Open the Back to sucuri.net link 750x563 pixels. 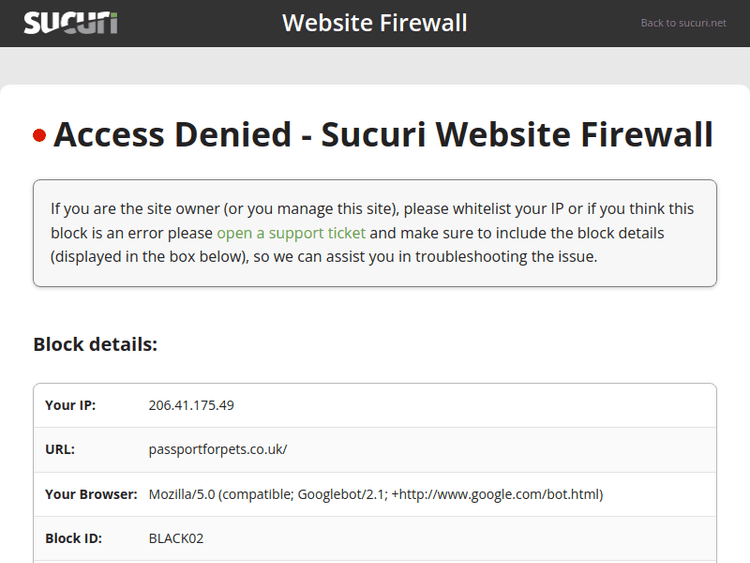coord(683,23)
